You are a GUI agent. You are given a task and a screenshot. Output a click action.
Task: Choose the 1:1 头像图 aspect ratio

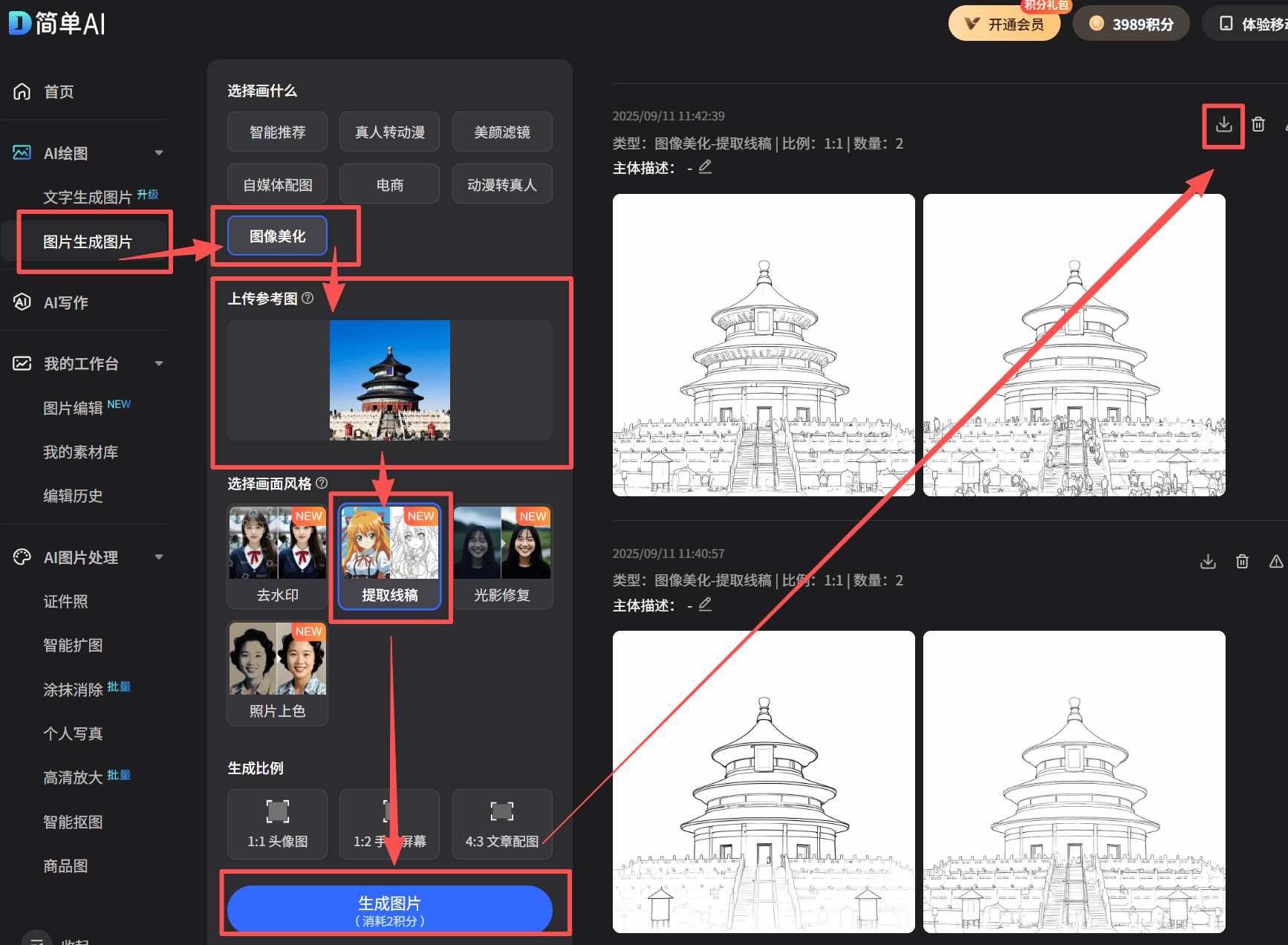point(276,824)
